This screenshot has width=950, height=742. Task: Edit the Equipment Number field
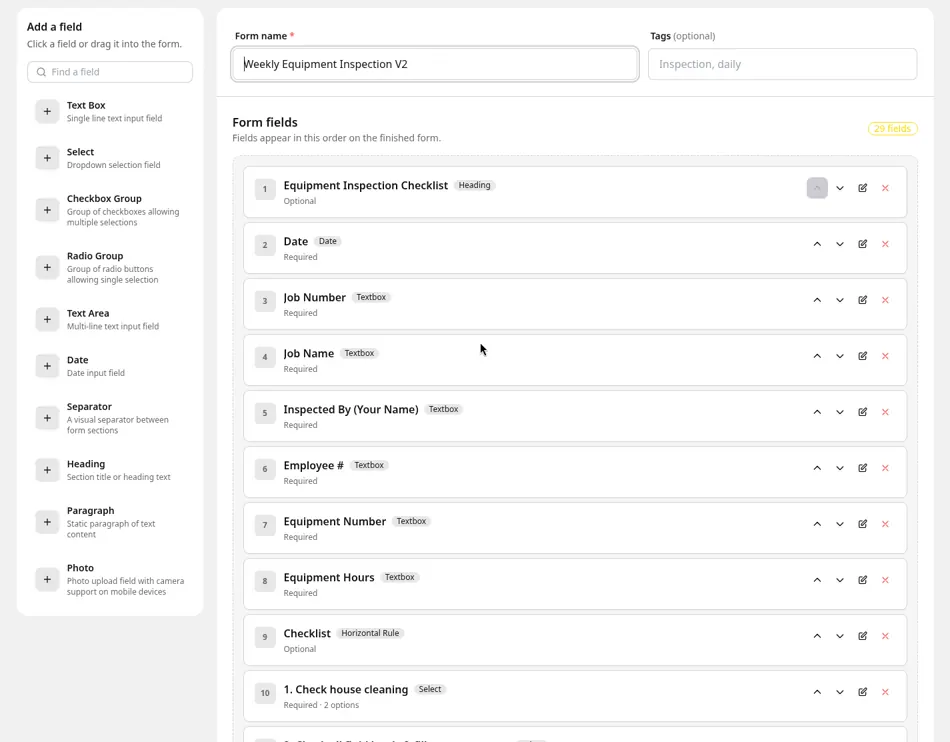[862, 524]
